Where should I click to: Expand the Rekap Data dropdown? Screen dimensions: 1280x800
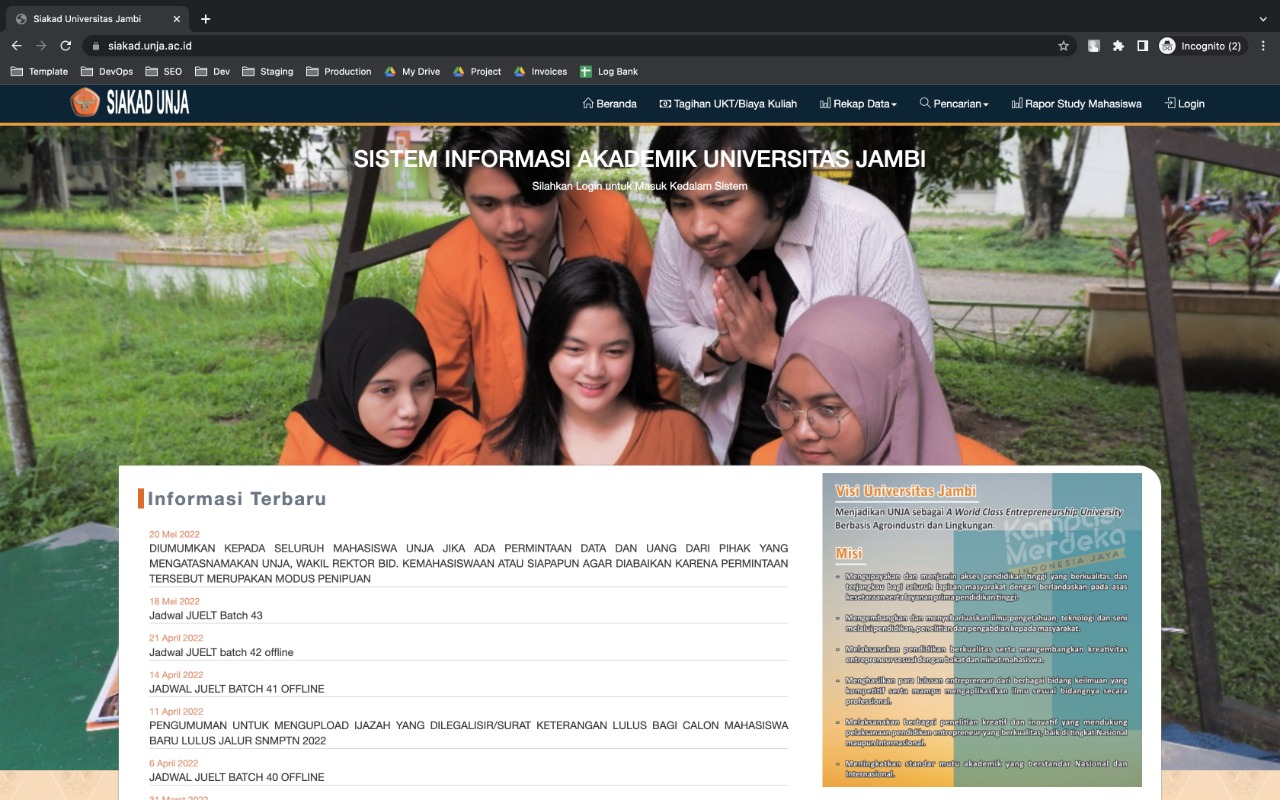pyautogui.click(x=858, y=104)
